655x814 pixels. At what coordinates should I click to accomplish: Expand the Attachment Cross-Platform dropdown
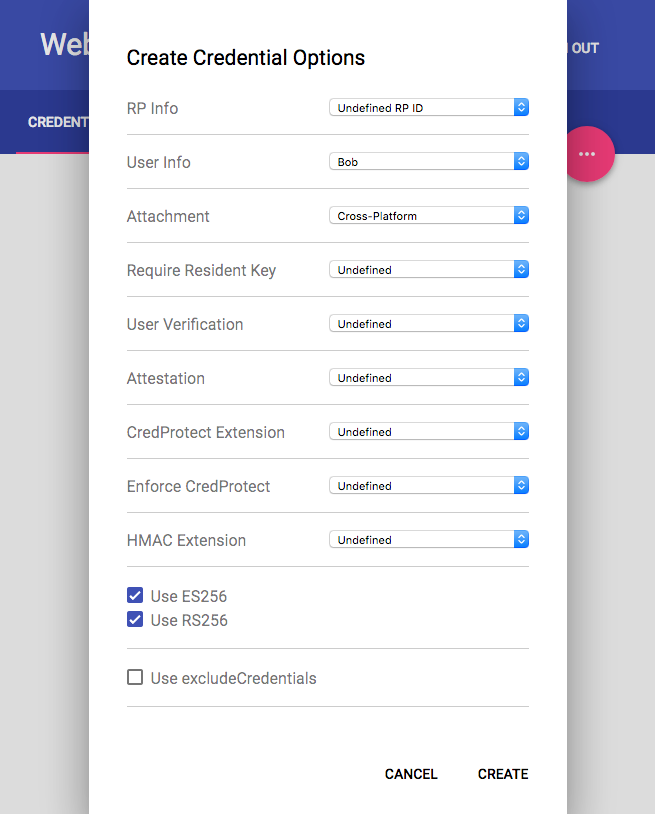coord(428,216)
